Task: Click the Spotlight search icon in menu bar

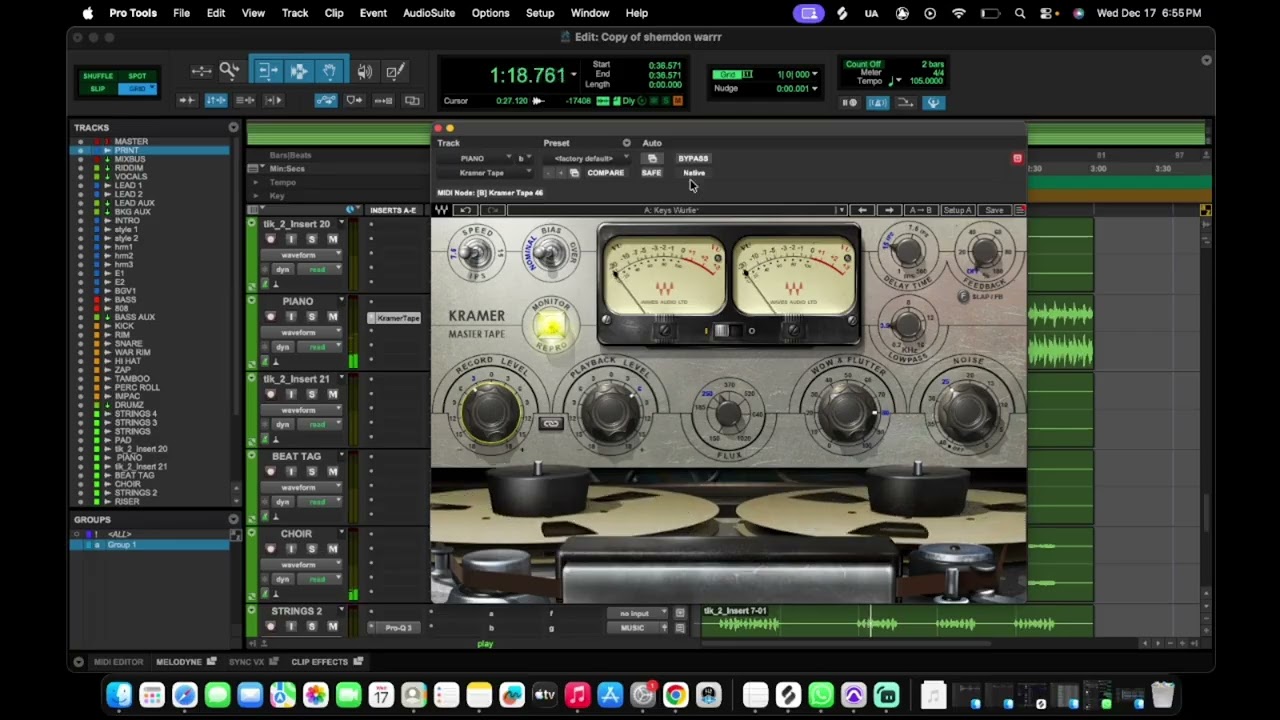Action: [1020, 13]
